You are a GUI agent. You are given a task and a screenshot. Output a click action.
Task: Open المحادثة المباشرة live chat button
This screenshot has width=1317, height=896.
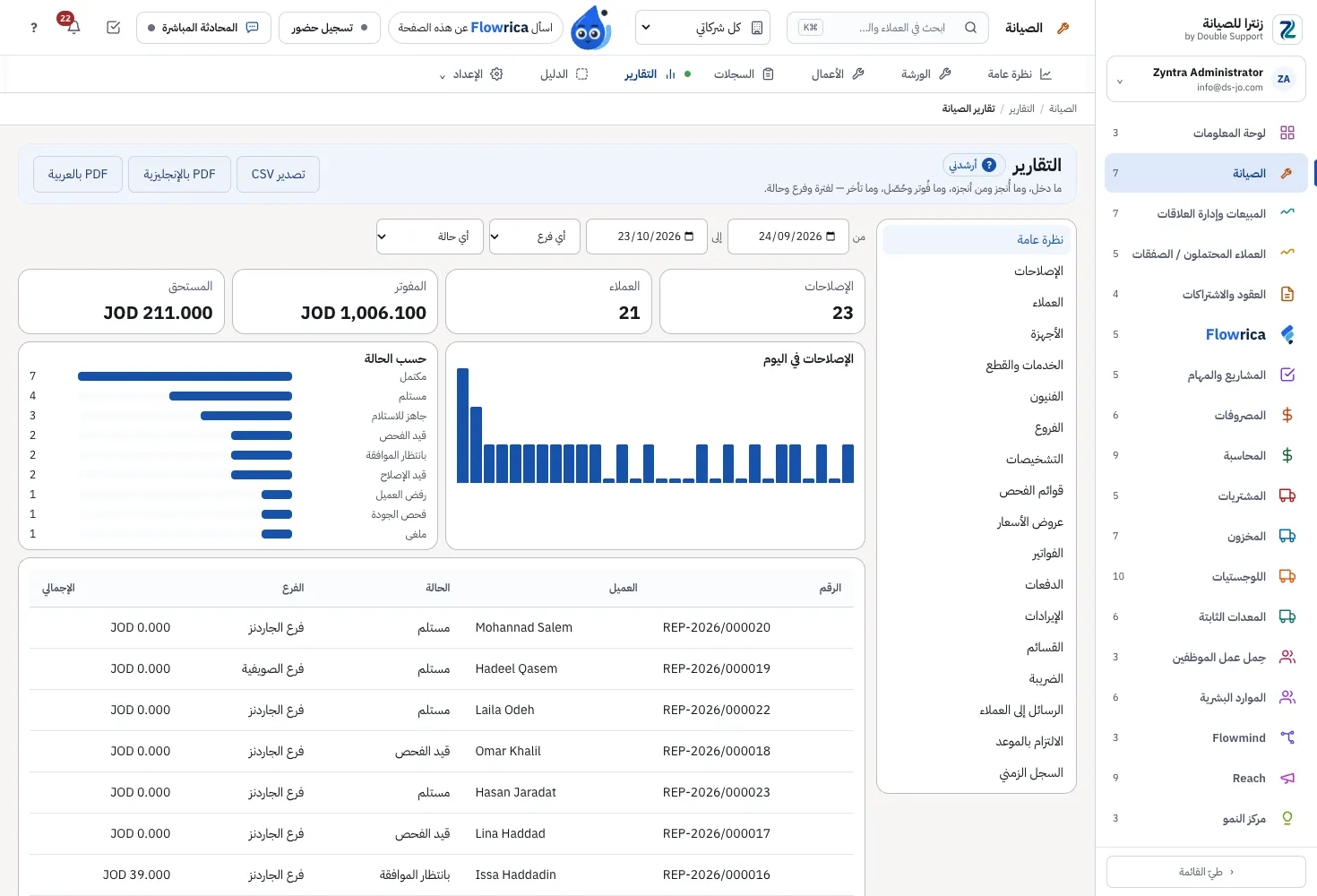[x=203, y=28]
